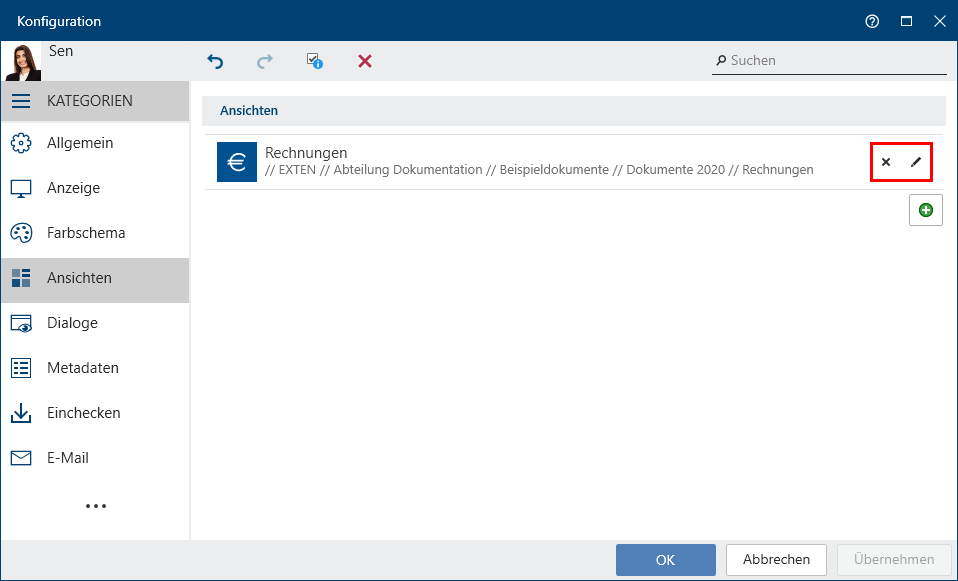Click the checkbox-info toolbar icon
The height and width of the screenshot is (581, 958).
315,60
